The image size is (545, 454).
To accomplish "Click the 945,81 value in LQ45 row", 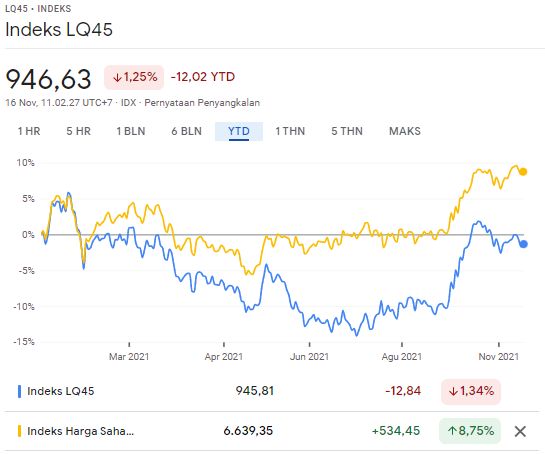I will pyautogui.click(x=255, y=391).
